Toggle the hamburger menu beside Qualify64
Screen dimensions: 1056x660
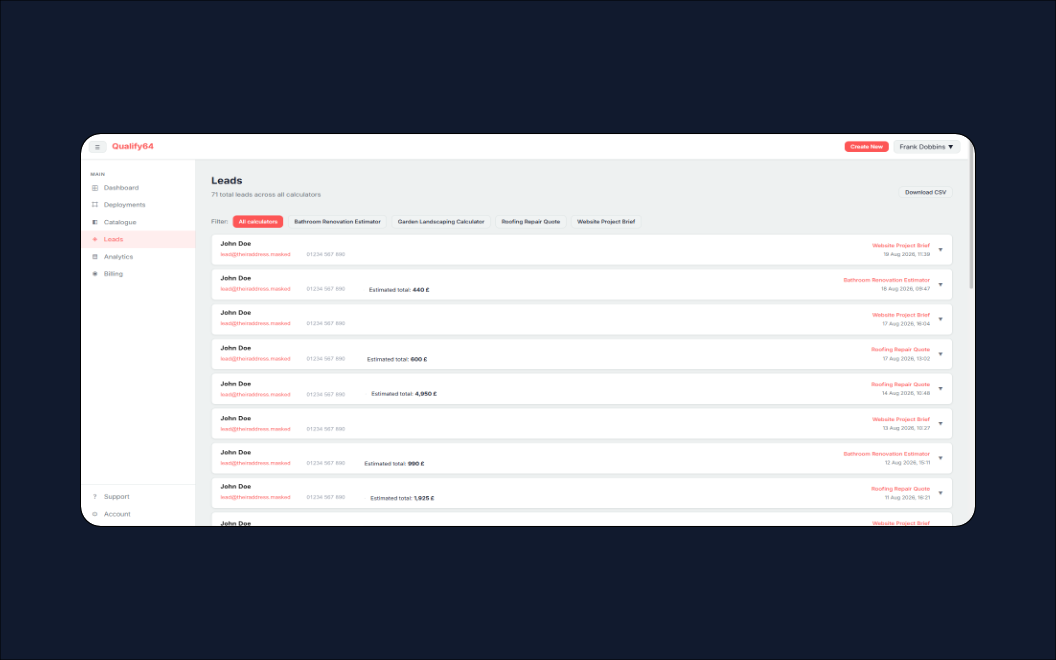coord(97,147)
